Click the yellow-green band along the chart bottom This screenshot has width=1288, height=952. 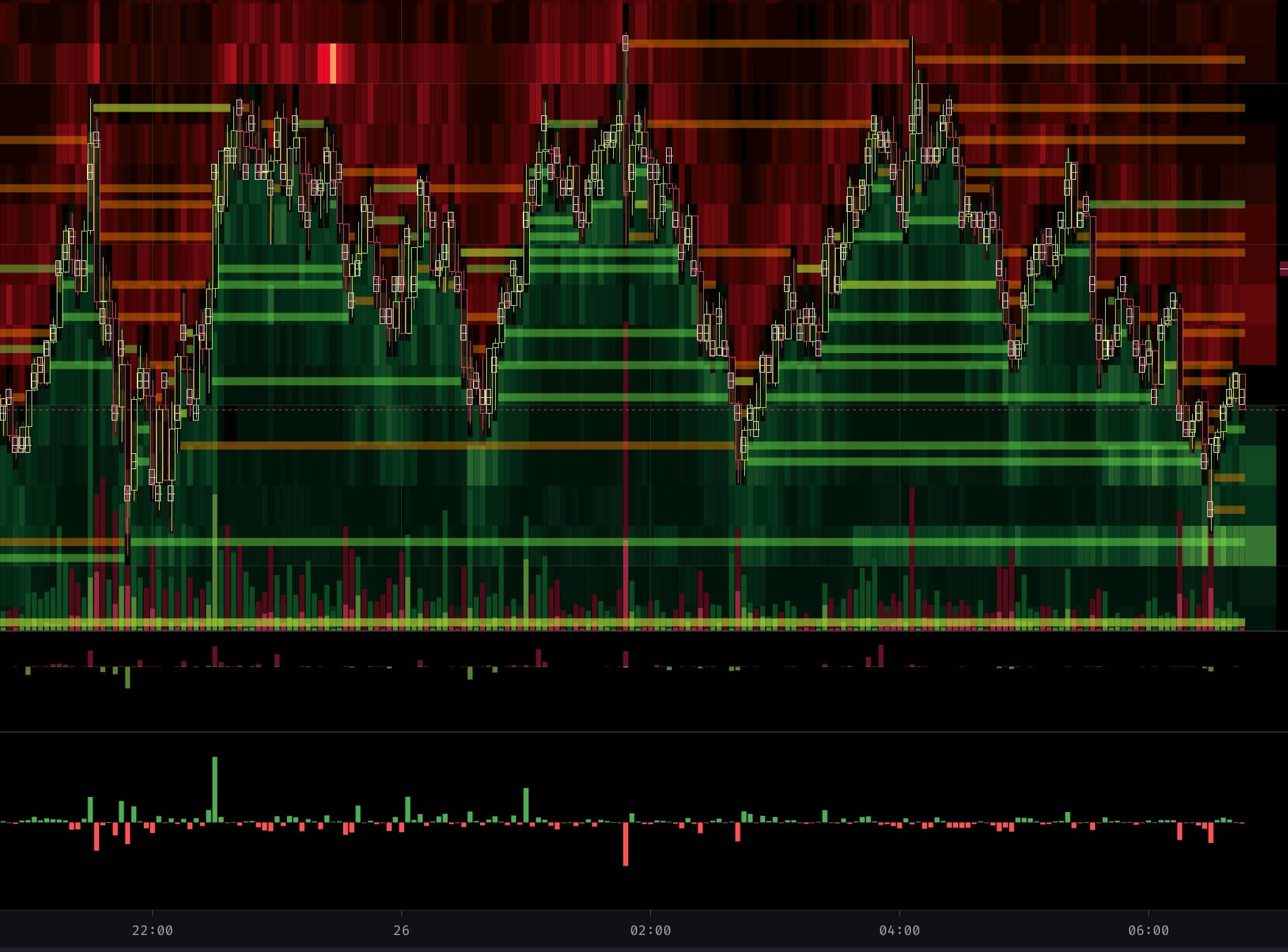click(631, 623)
